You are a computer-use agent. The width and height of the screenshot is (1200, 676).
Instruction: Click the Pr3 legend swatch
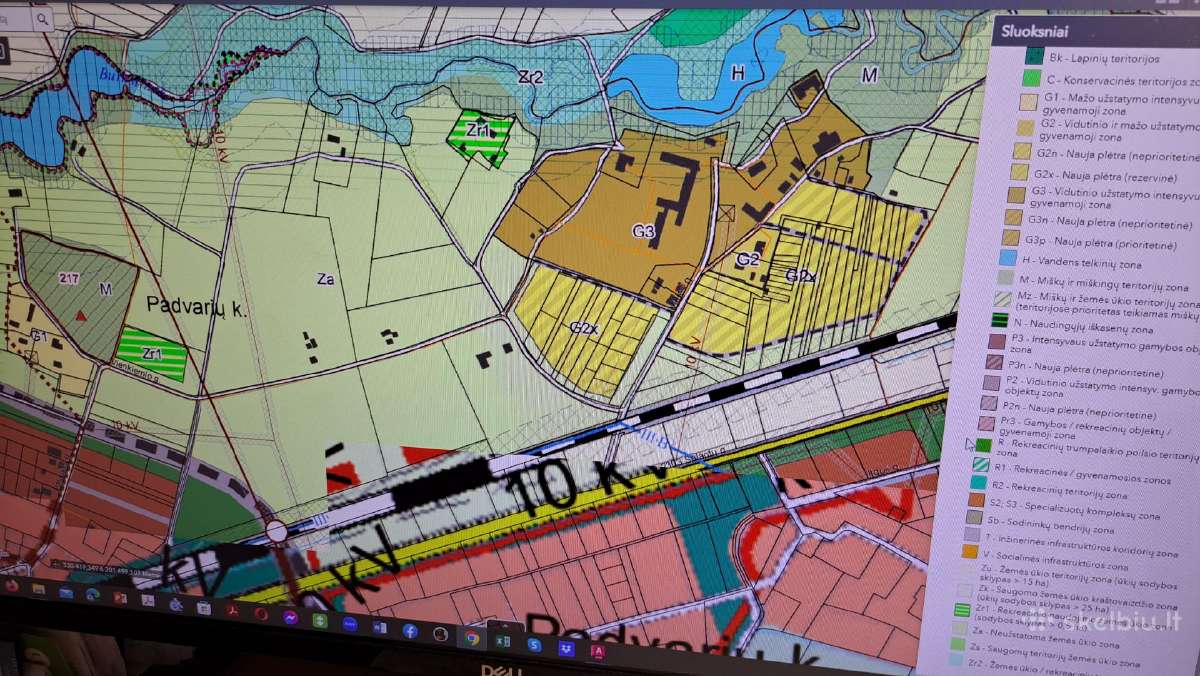(x=986, y=424)
